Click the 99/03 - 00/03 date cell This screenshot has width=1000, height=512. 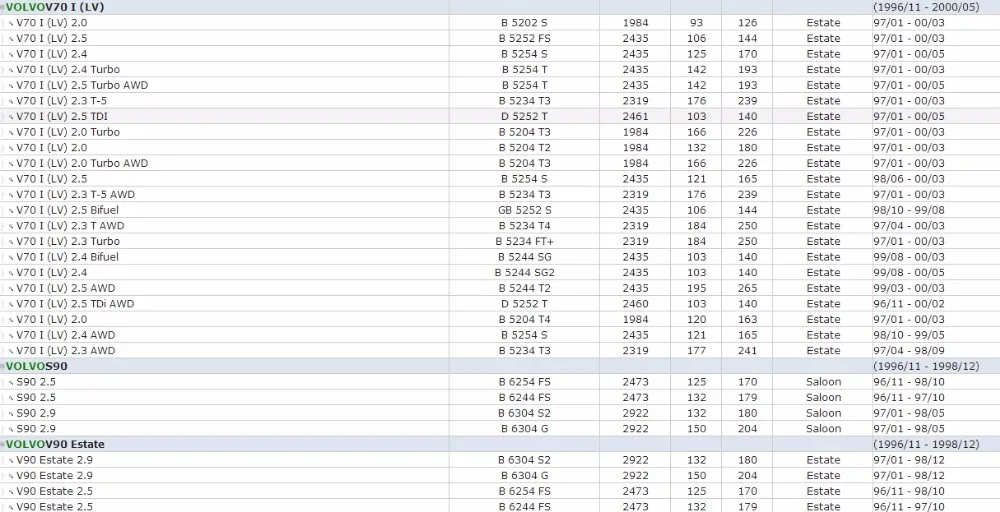909,288
